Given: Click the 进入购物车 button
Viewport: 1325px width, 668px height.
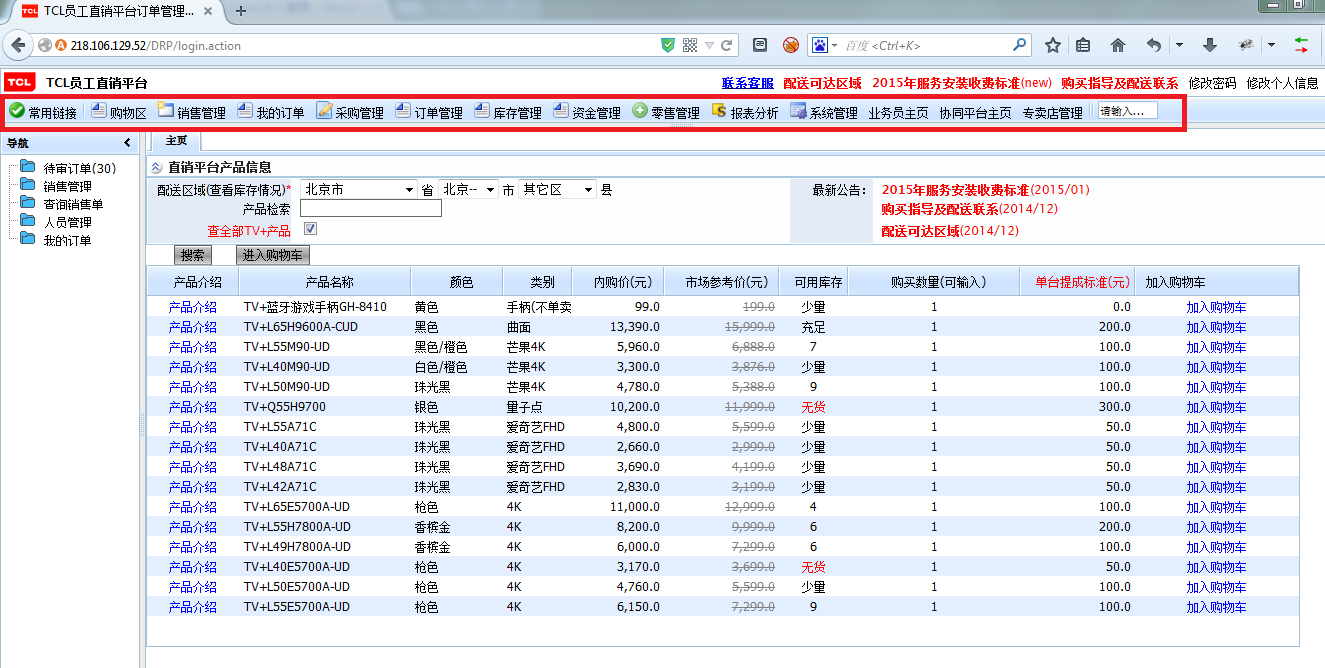Looking at the screenshot, I should [x=273, y=255].
